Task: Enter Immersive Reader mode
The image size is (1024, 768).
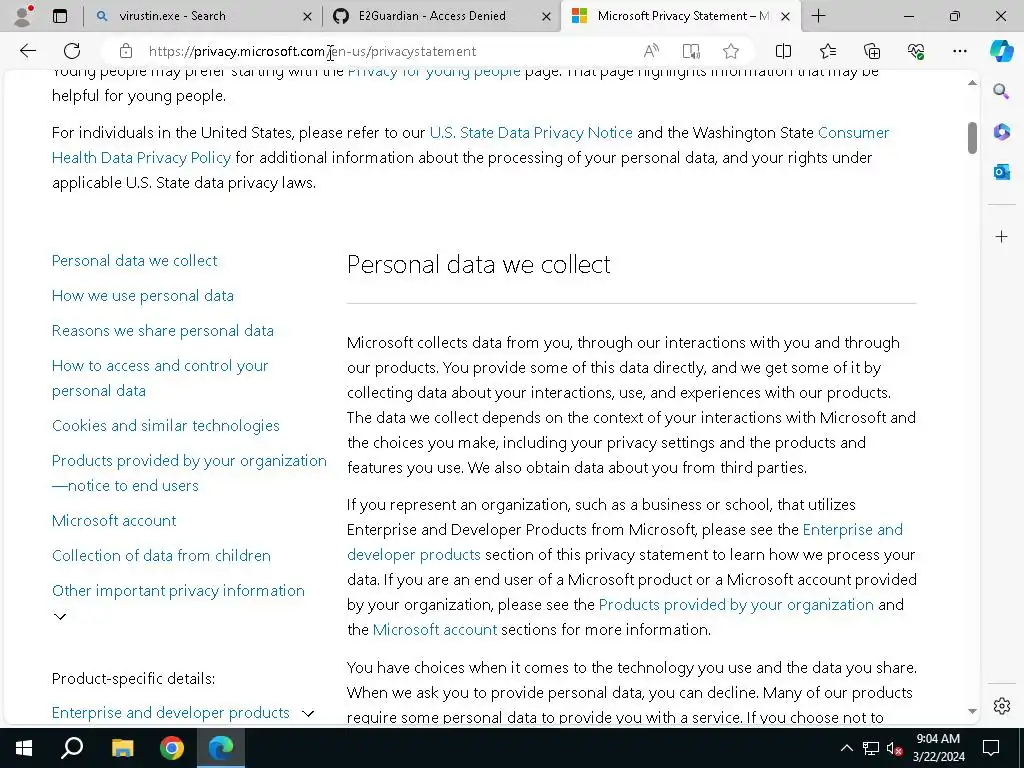Action: 691,51
